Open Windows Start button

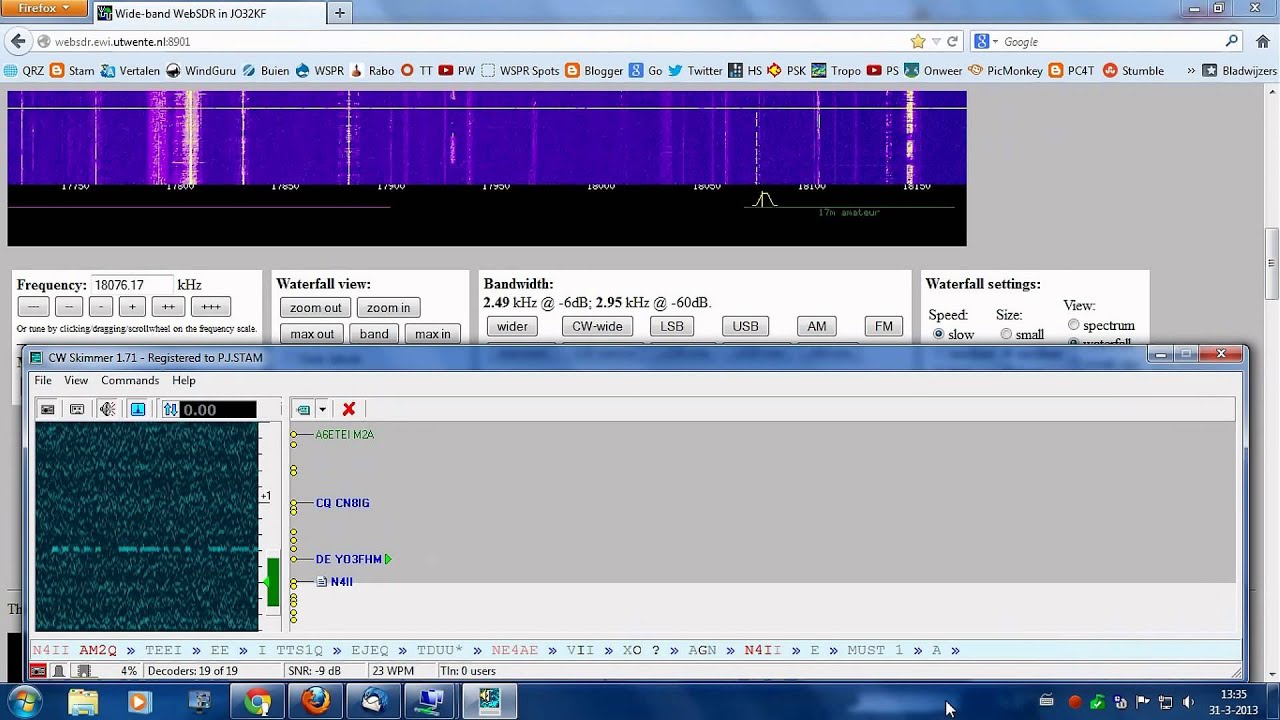23,702
